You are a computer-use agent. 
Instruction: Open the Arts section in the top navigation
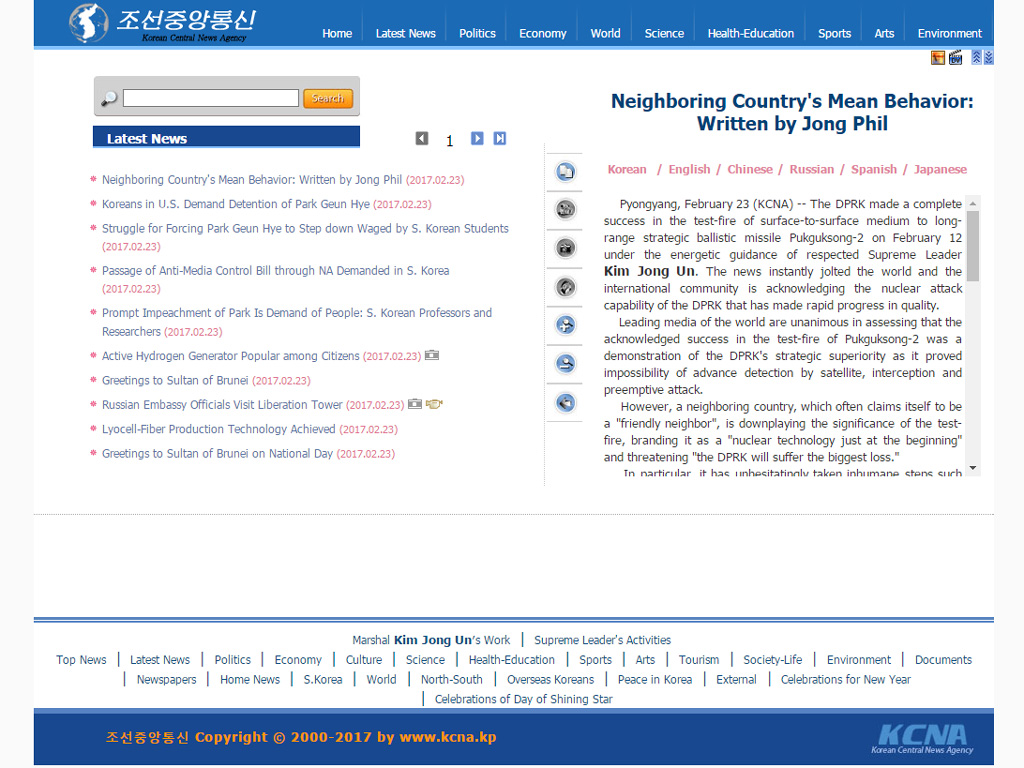884,33
